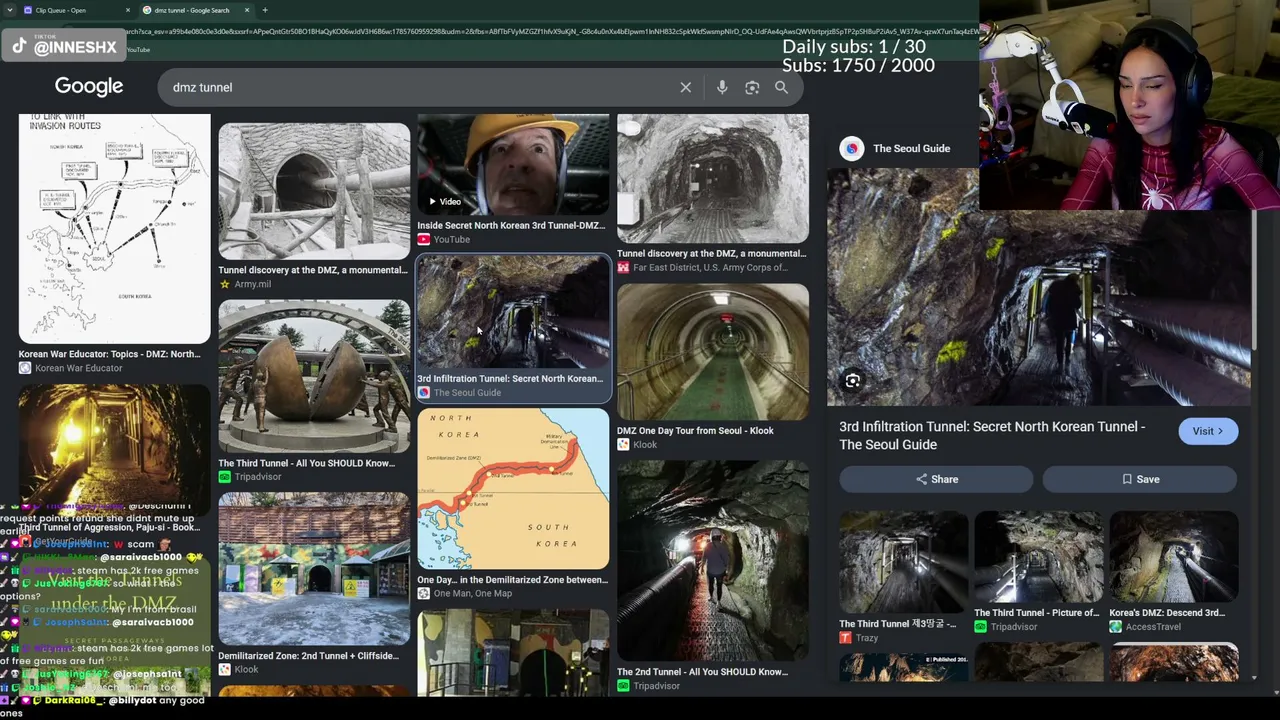Image resolution: width=1280 pixels, height=720 pixels.
Task: Close the dmz tunnel Google Search tab
Action: click(x=246, y=10)
